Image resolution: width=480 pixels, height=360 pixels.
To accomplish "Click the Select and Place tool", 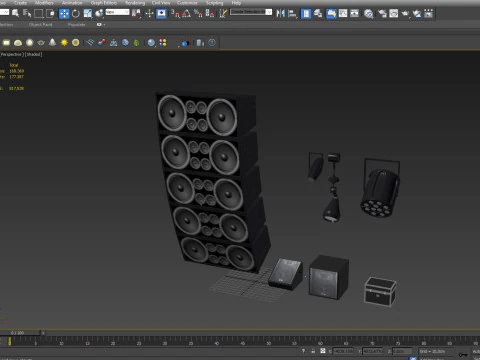I will click(x=99, y=13).
